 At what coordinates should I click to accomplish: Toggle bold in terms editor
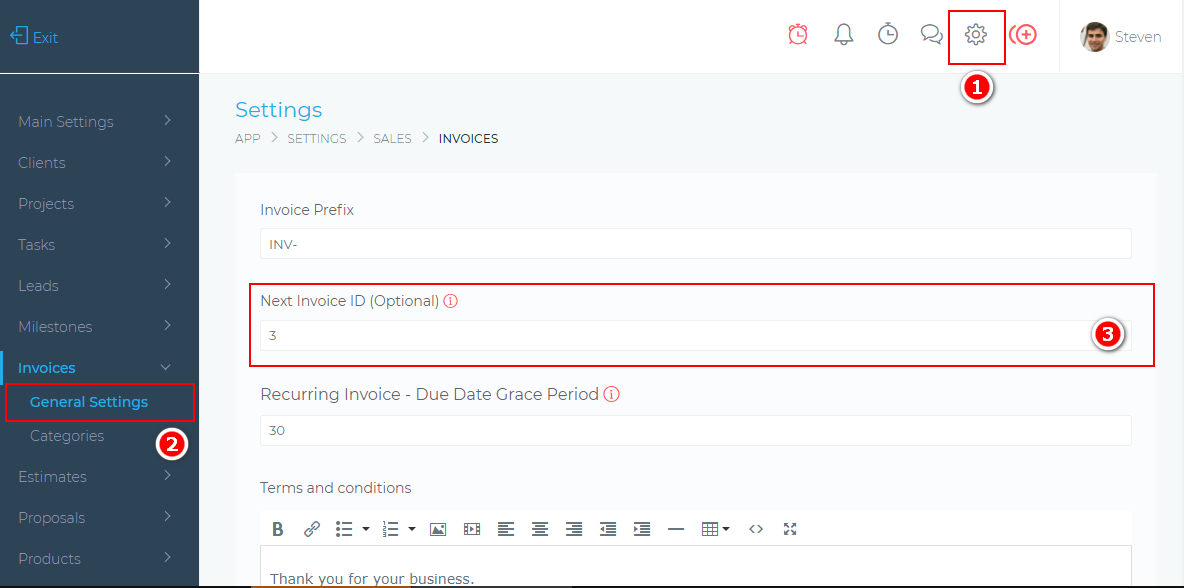pos(278,529)
